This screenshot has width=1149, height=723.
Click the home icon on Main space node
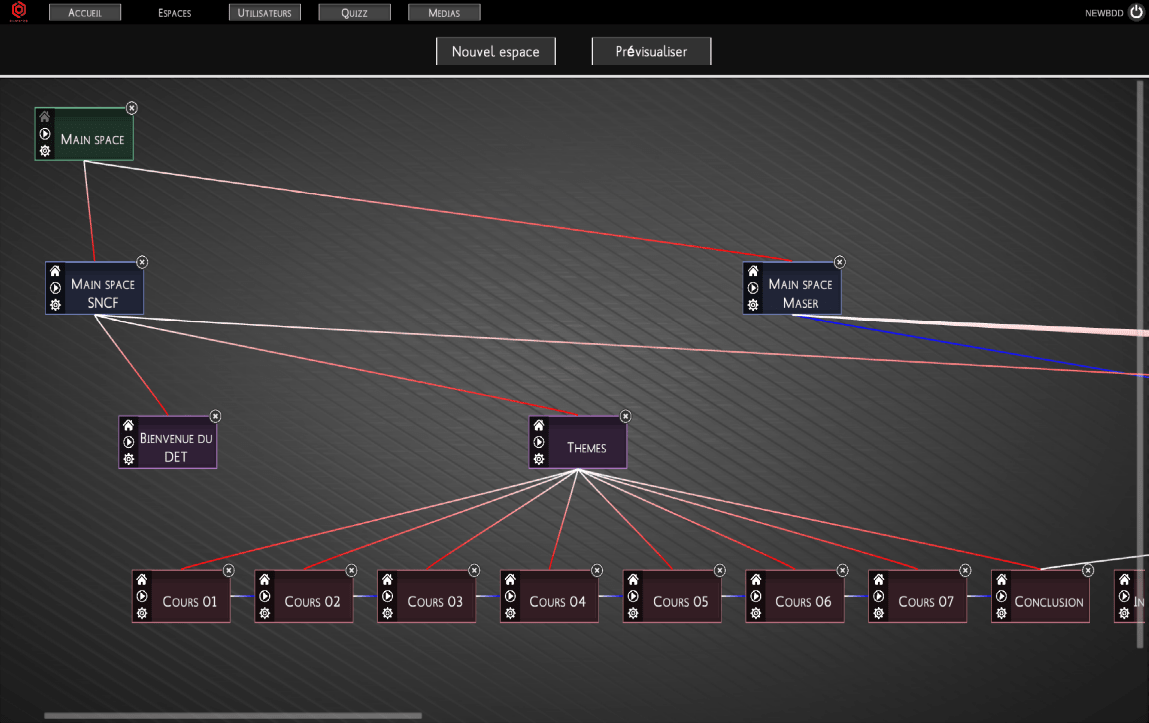(44, 116)
